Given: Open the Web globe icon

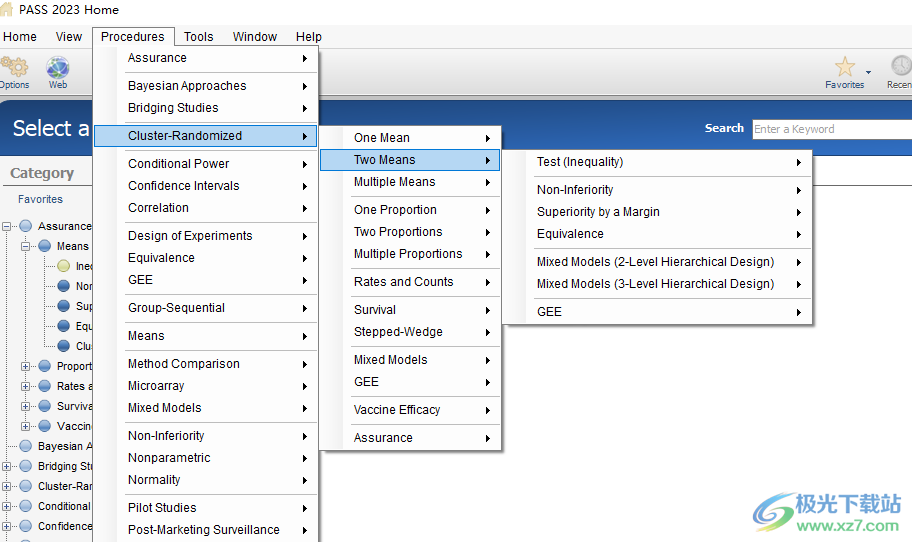Looking at the screenshot, I should point(58,67).
